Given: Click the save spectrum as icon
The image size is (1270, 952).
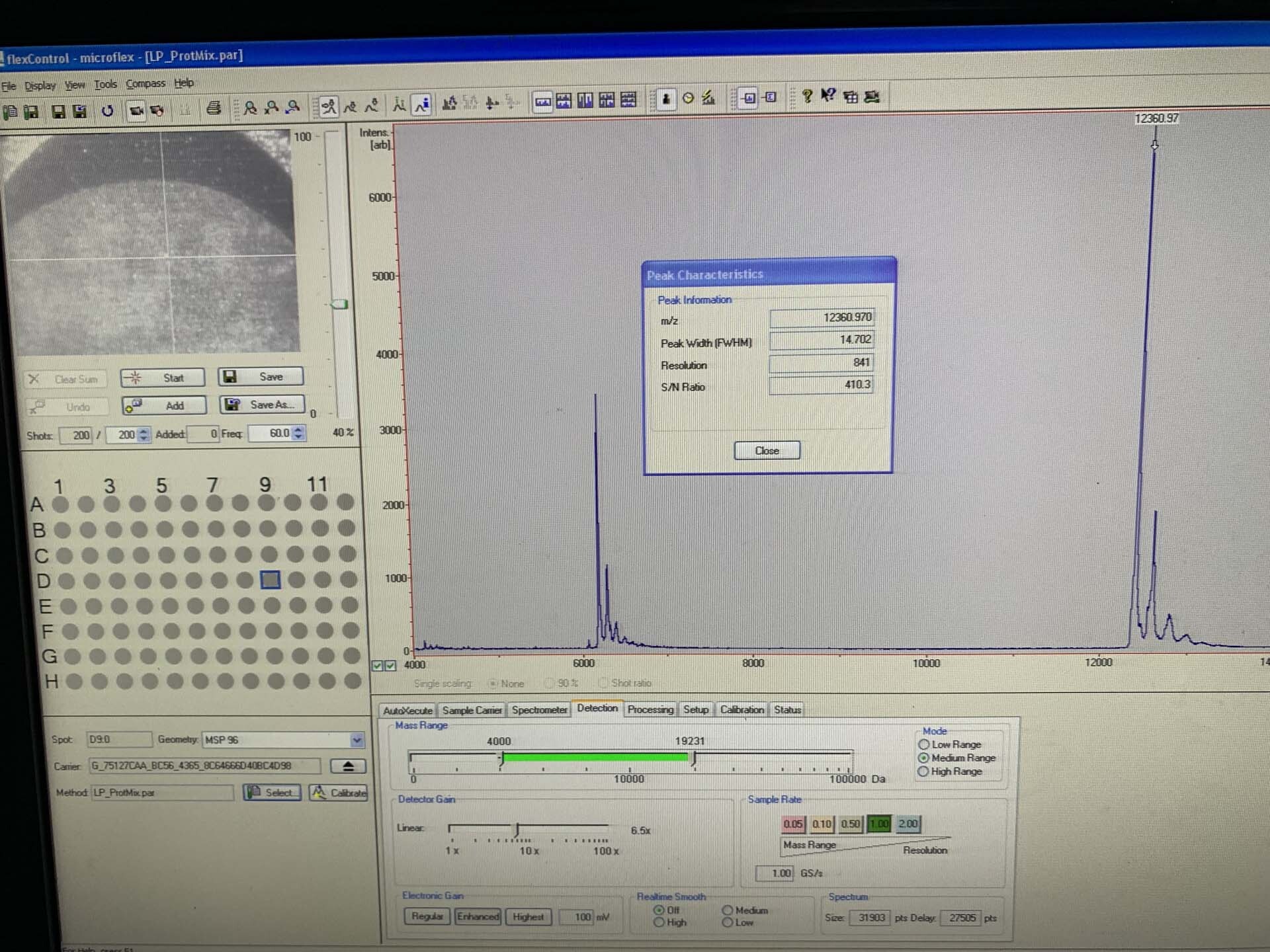Looking at the screenshot, I should tap(79, 111).
